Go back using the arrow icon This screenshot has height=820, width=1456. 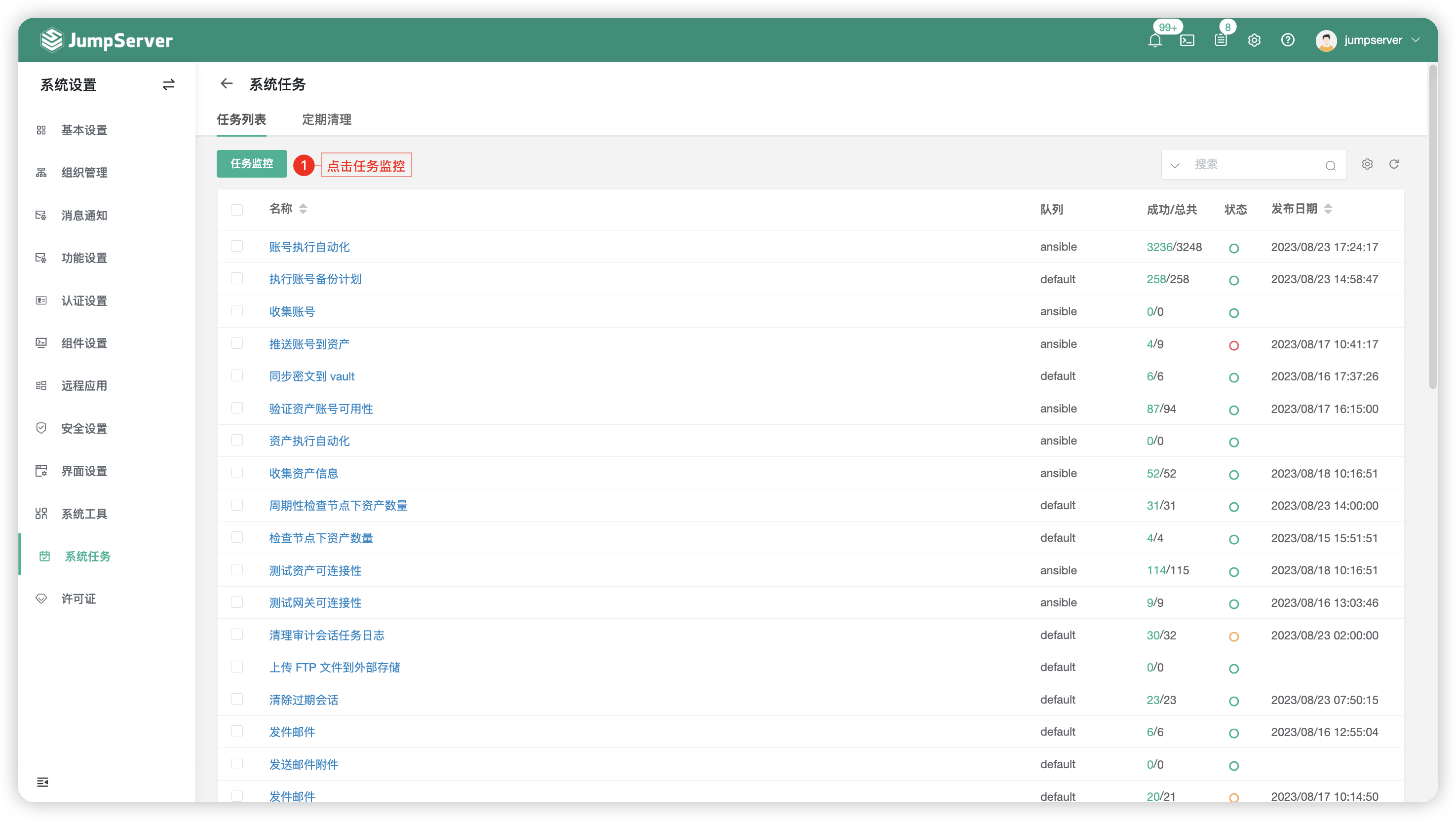[x=227, y=84]
